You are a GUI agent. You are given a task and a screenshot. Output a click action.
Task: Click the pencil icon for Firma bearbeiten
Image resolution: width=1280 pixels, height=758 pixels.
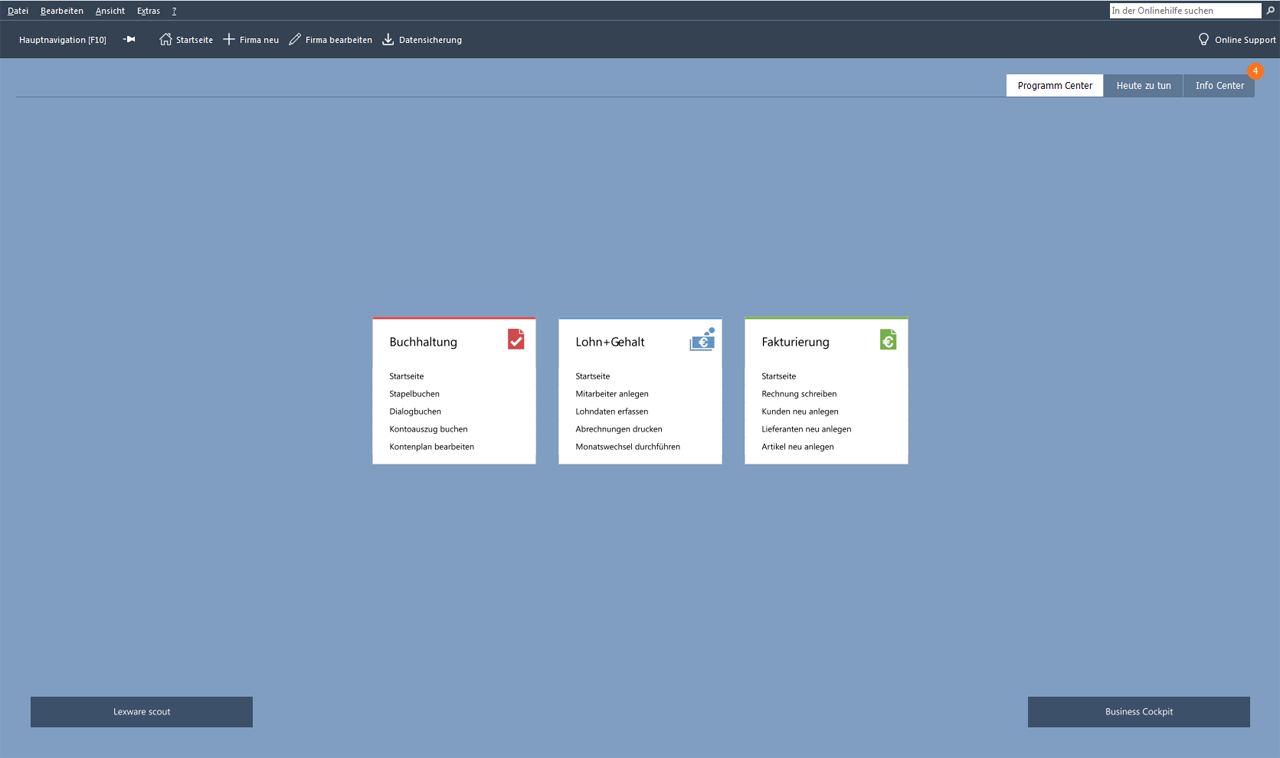pos(295,40)
